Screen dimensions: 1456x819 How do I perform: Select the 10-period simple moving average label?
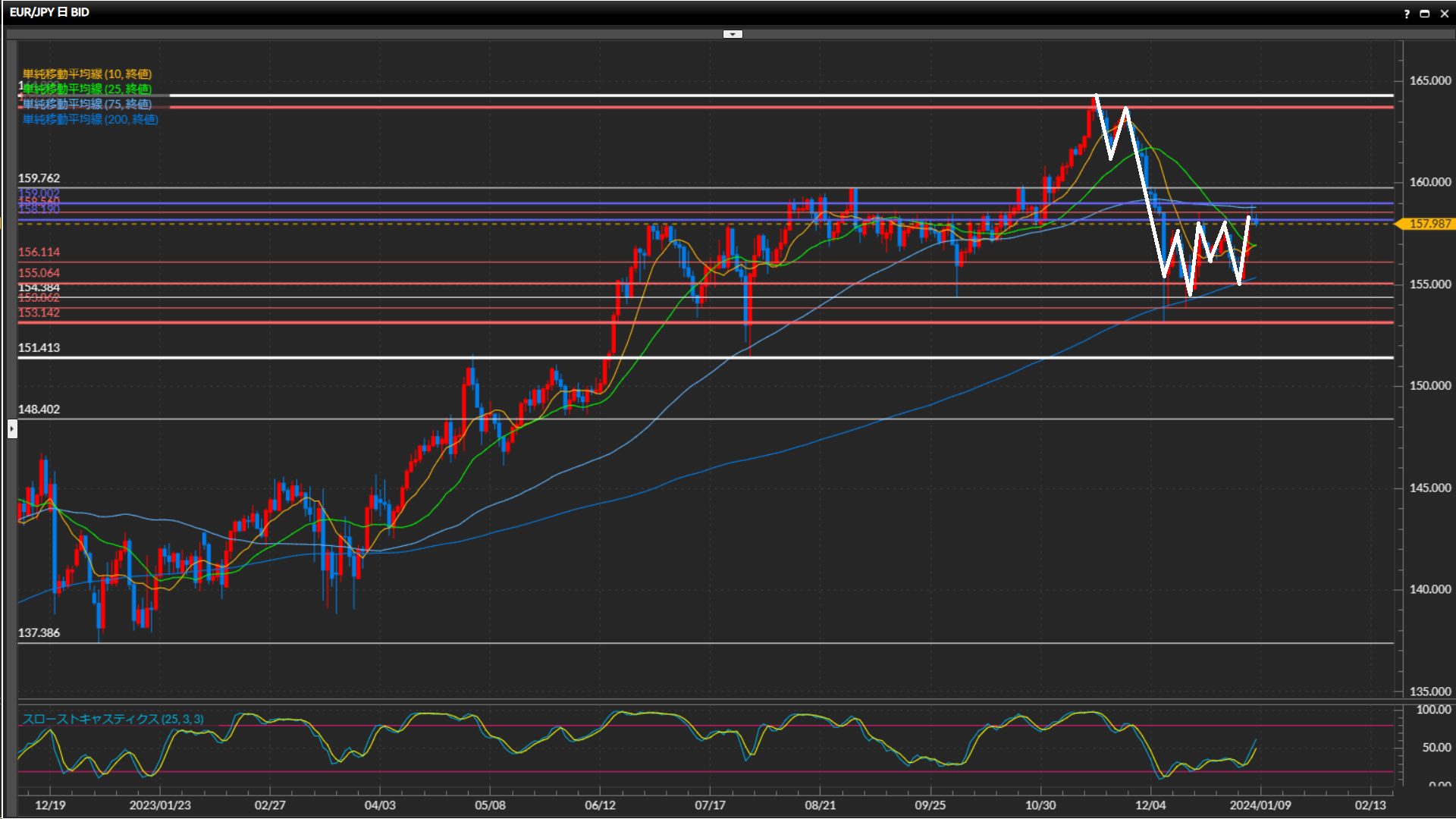[86, 74]
